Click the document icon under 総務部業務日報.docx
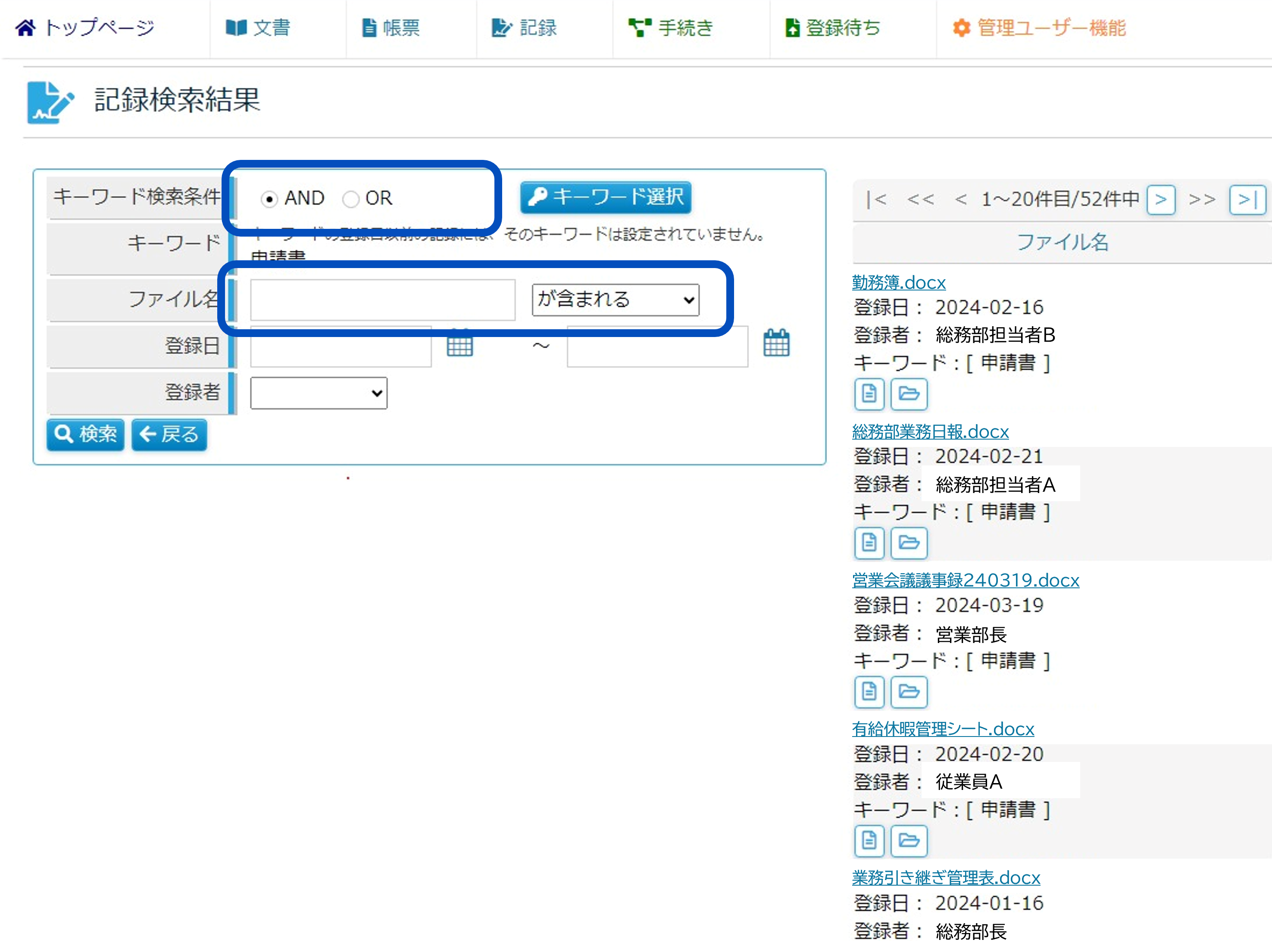 click(868, 543)
